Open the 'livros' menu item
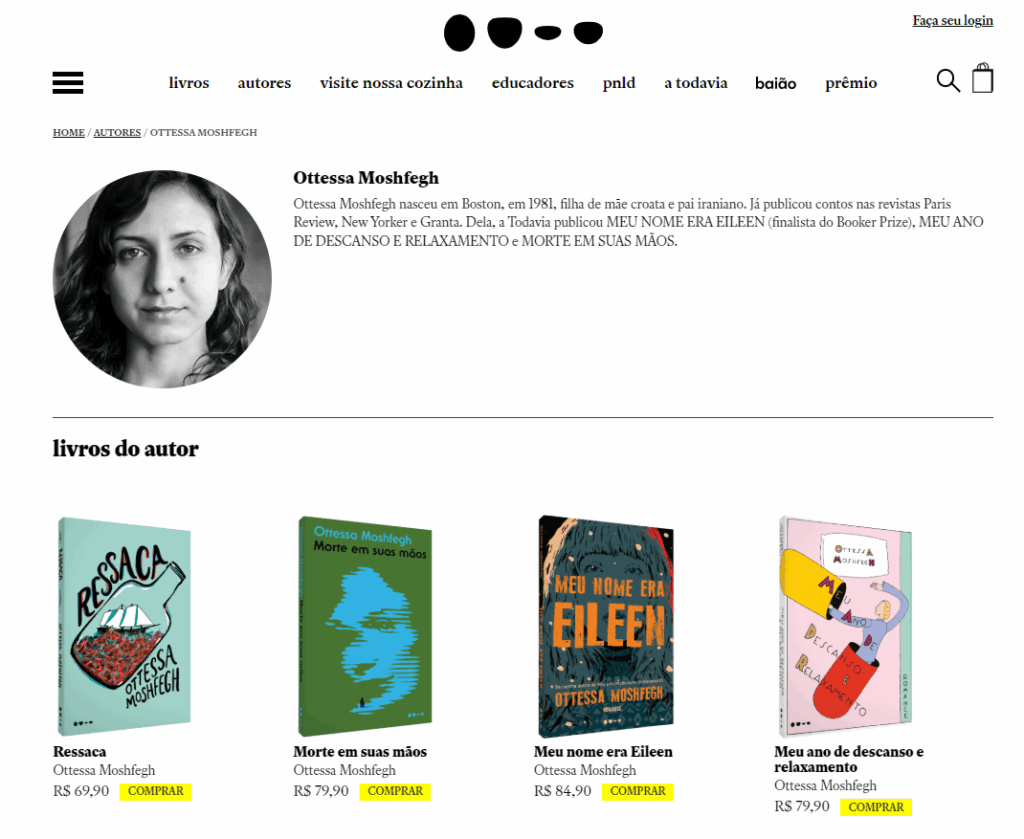 point(189,83)
